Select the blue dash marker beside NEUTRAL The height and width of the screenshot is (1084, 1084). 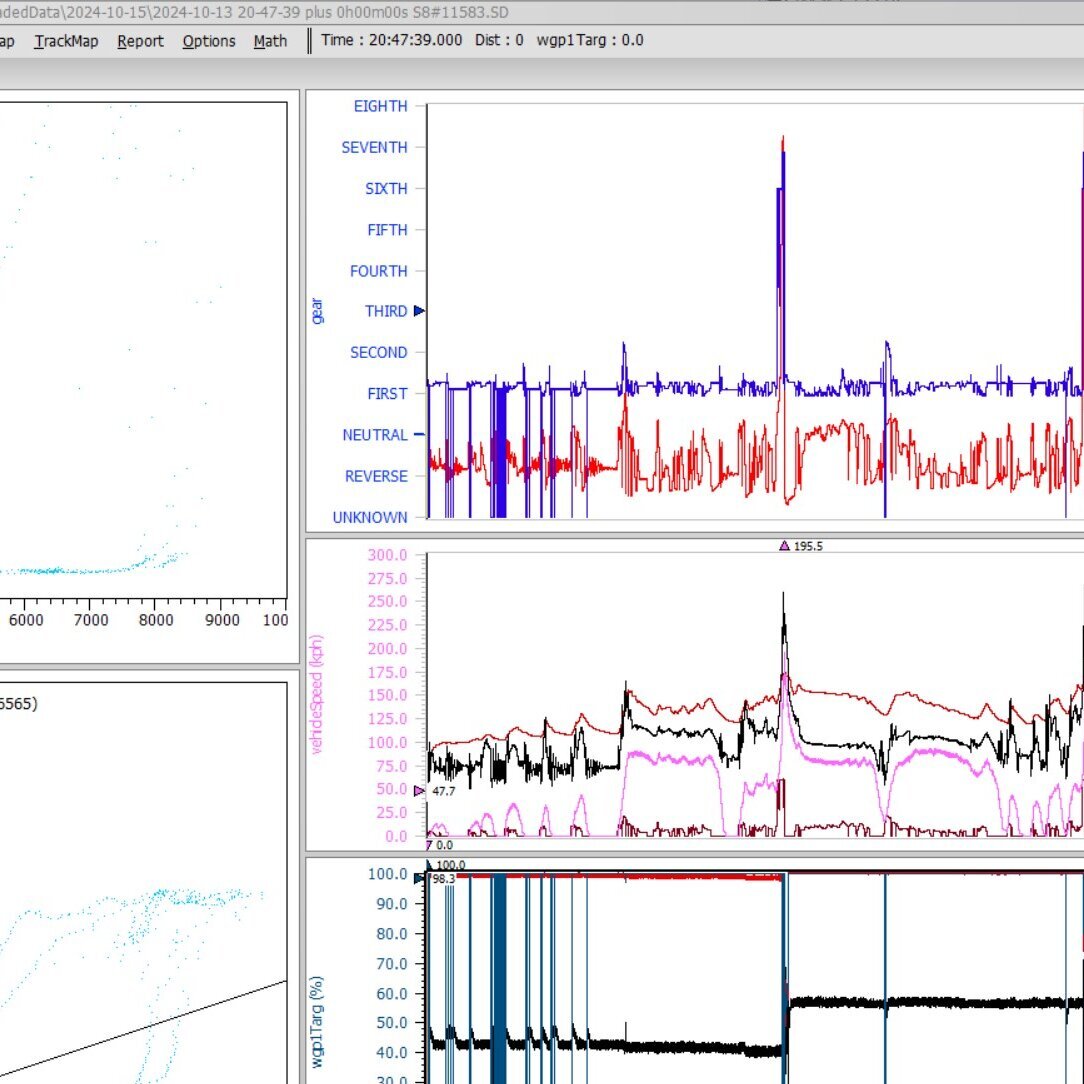pyautogui.click(x=419, y=434)
